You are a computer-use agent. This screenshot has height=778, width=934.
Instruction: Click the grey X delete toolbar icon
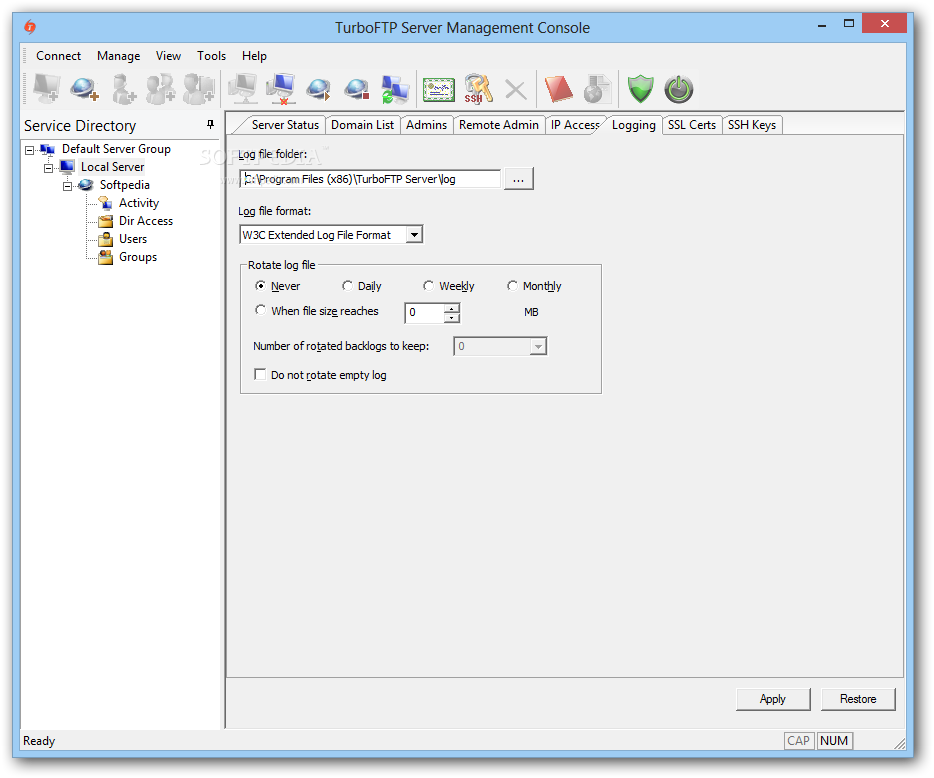[x=516, y=90]
